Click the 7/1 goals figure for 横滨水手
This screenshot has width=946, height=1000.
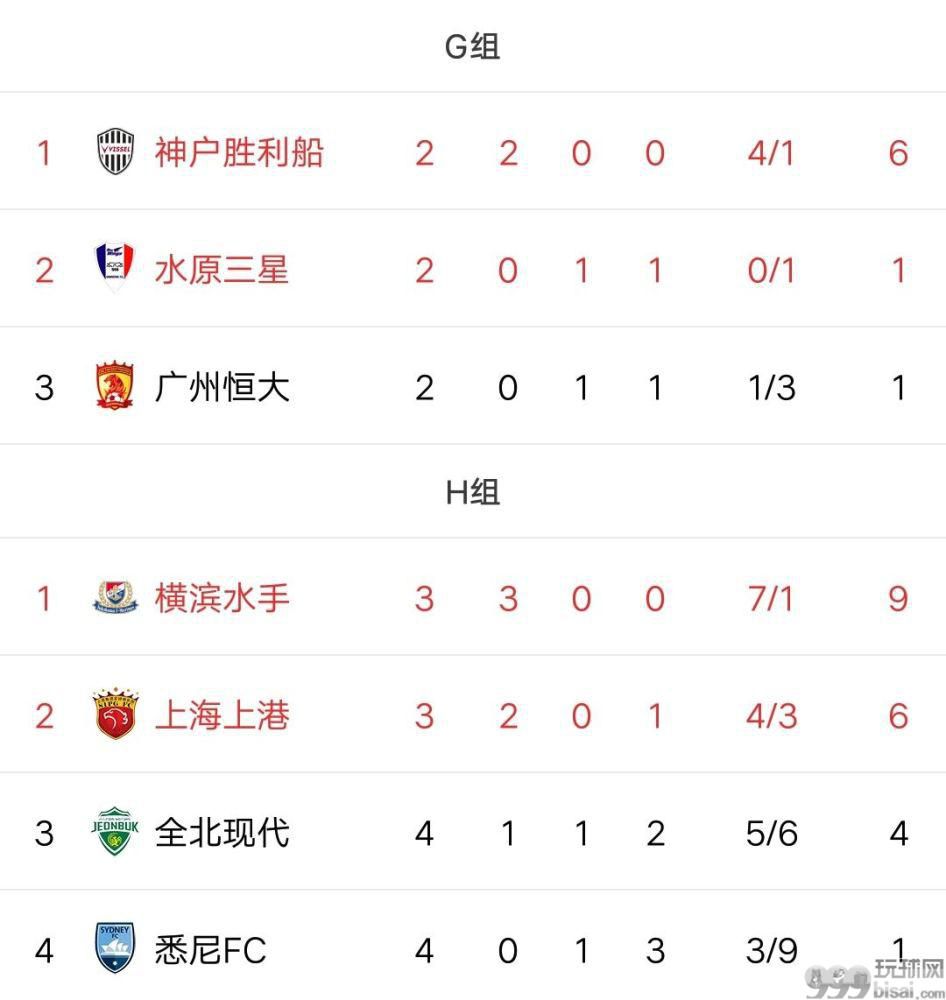(771, 599)
